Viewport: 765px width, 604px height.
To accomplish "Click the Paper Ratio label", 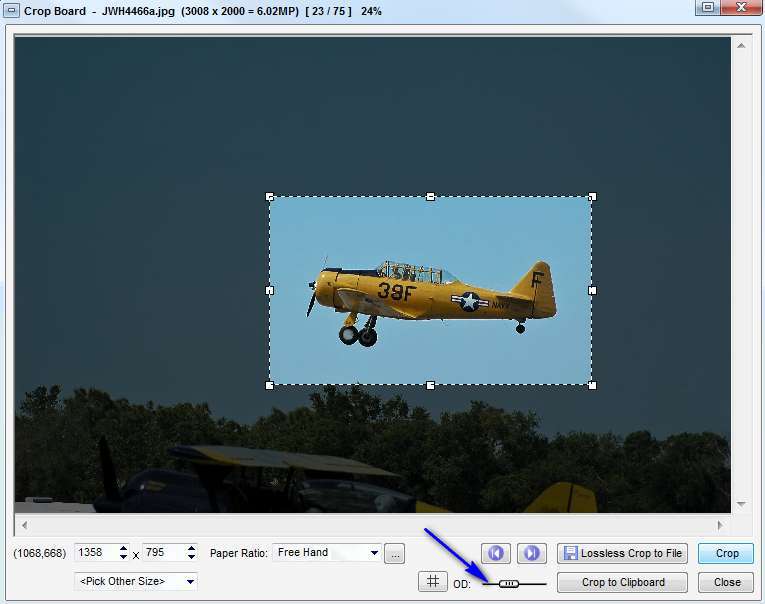I will pyautogui.click(x=239, y=553).
